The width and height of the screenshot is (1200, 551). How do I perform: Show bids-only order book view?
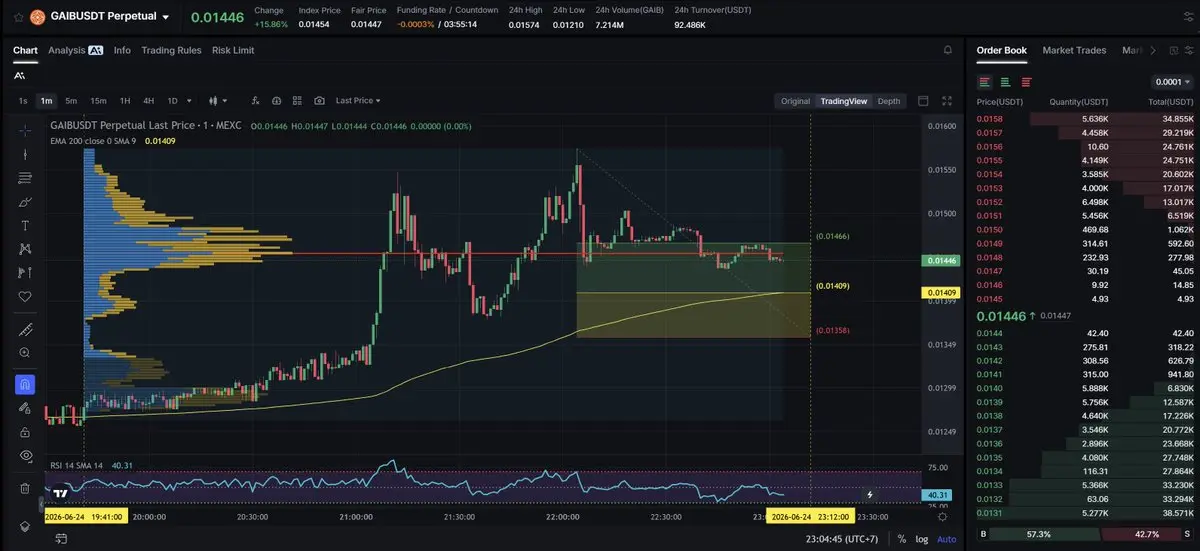[x=1005, y=82]
